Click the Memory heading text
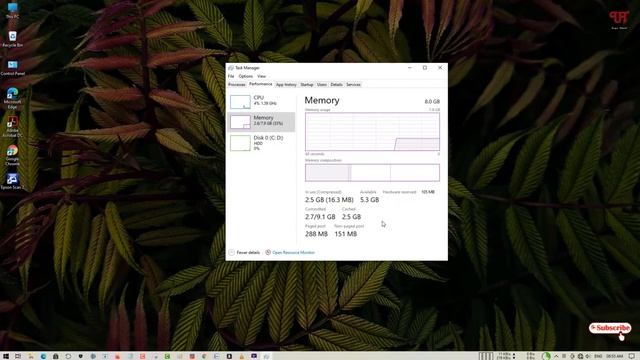The width and height of the screenshot is (640, 360). click(322, 100)
